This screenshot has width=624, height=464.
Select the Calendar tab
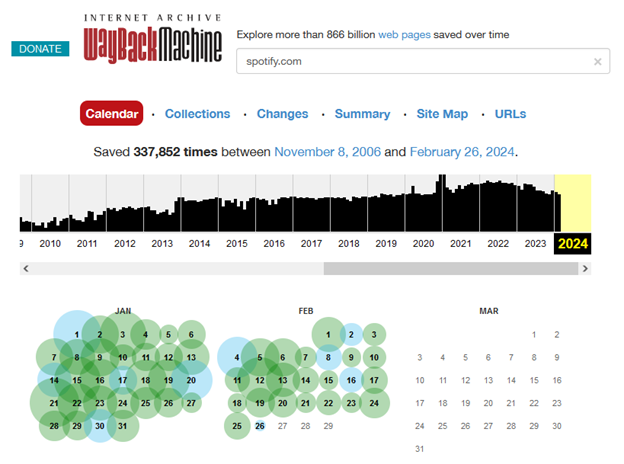pyautogui.click(x=111, y=113)
